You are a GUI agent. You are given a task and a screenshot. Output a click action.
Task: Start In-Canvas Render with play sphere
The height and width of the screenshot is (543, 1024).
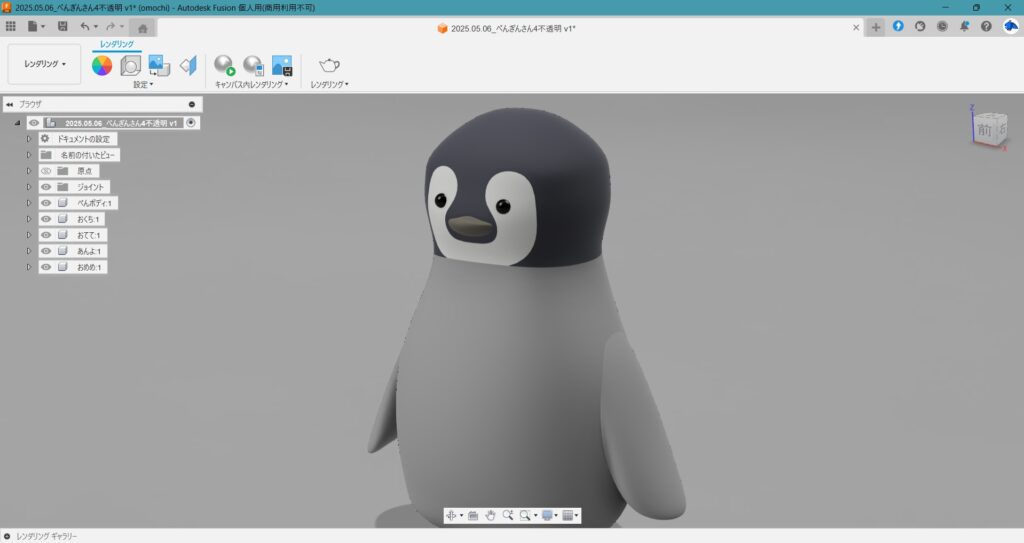[x=224, y=66]
